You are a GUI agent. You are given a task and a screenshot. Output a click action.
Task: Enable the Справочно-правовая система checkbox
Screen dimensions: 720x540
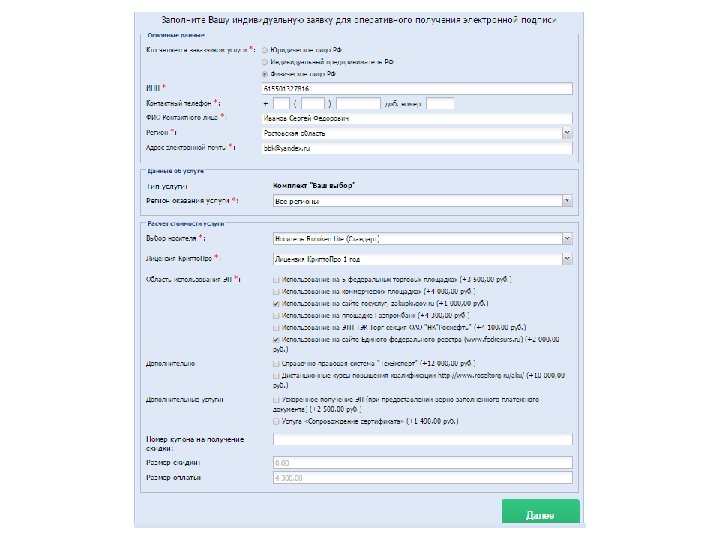tap(275, 364)
